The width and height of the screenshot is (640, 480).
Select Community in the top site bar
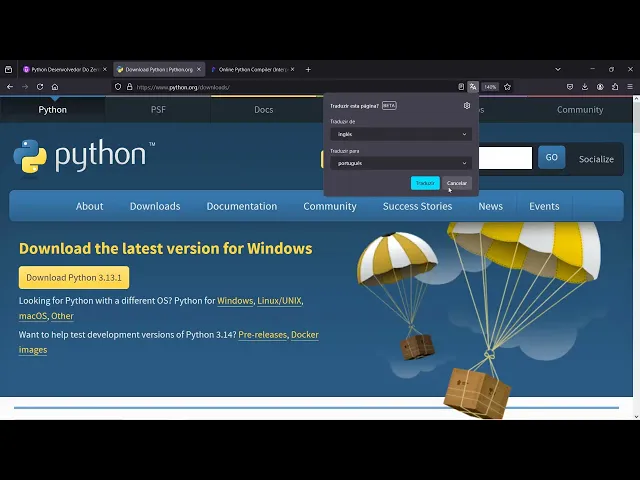(580, 109)
